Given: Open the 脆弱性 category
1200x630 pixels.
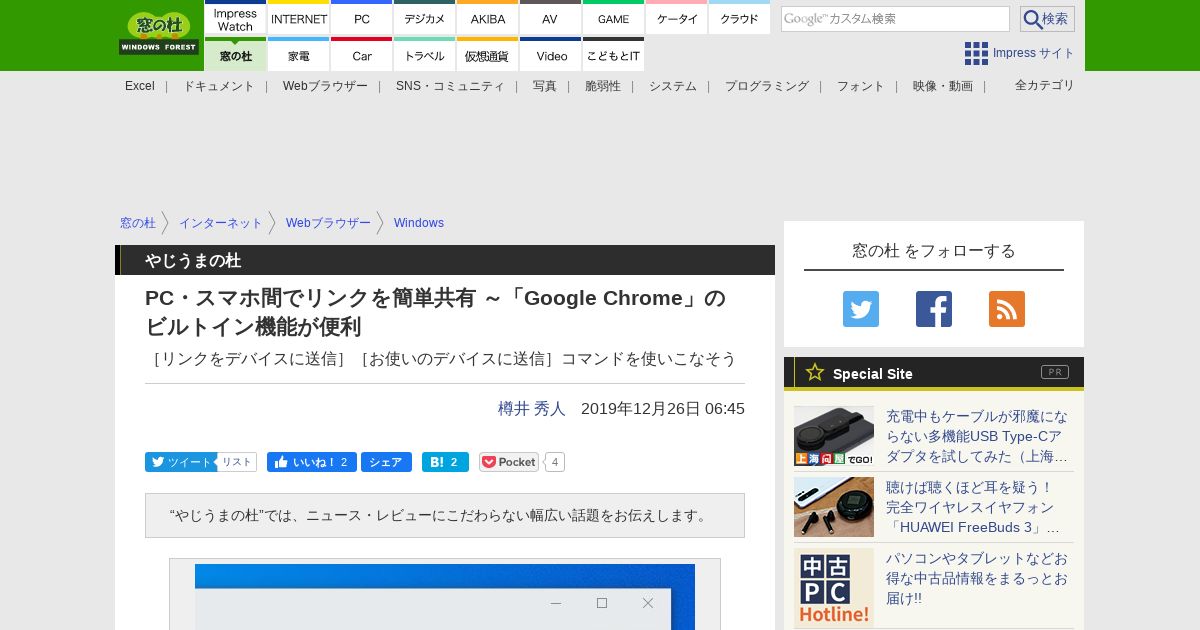Looking at the screenshot, I should pos(603,86).
